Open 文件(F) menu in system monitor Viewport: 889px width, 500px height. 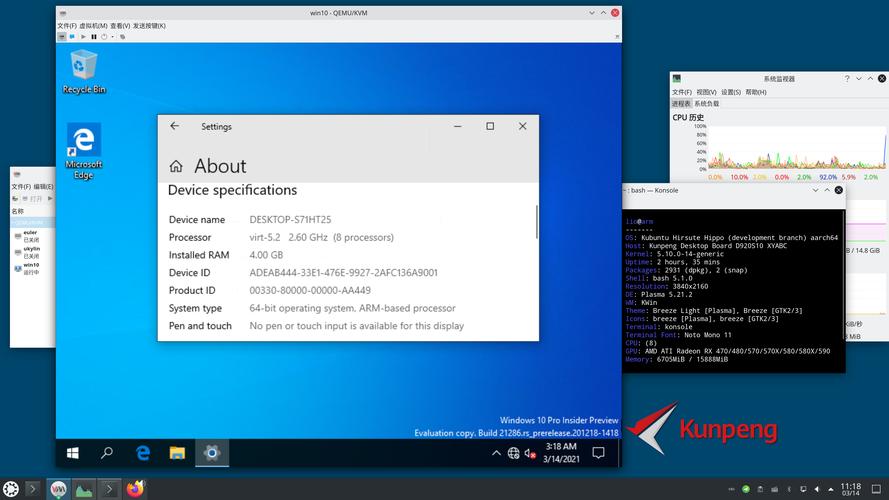(682, 92)
